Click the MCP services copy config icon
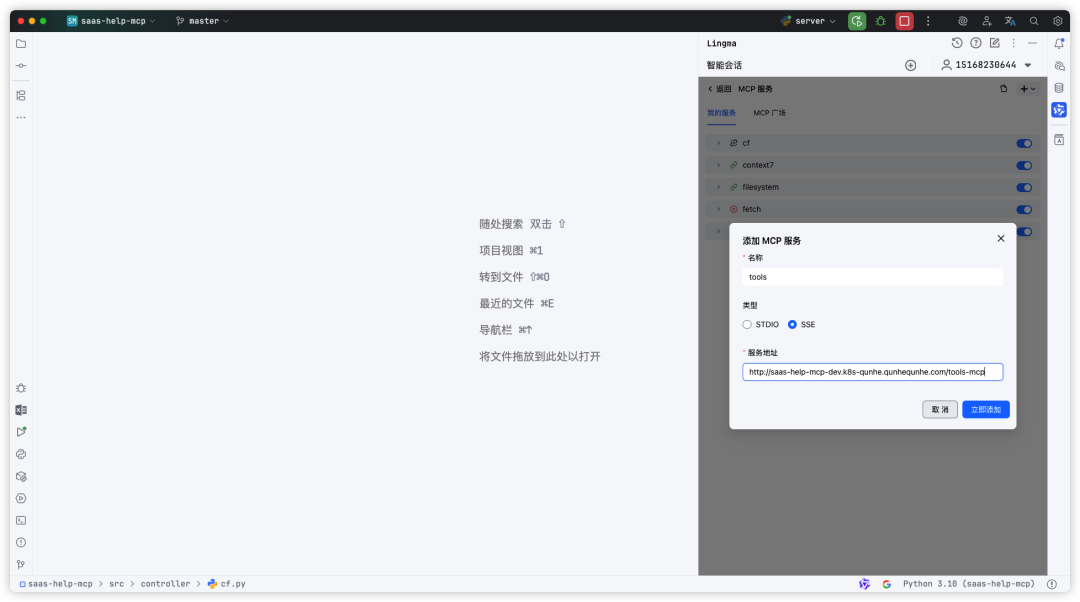The width and height of the screenshot is (1080, 602). click(1004, 89)
